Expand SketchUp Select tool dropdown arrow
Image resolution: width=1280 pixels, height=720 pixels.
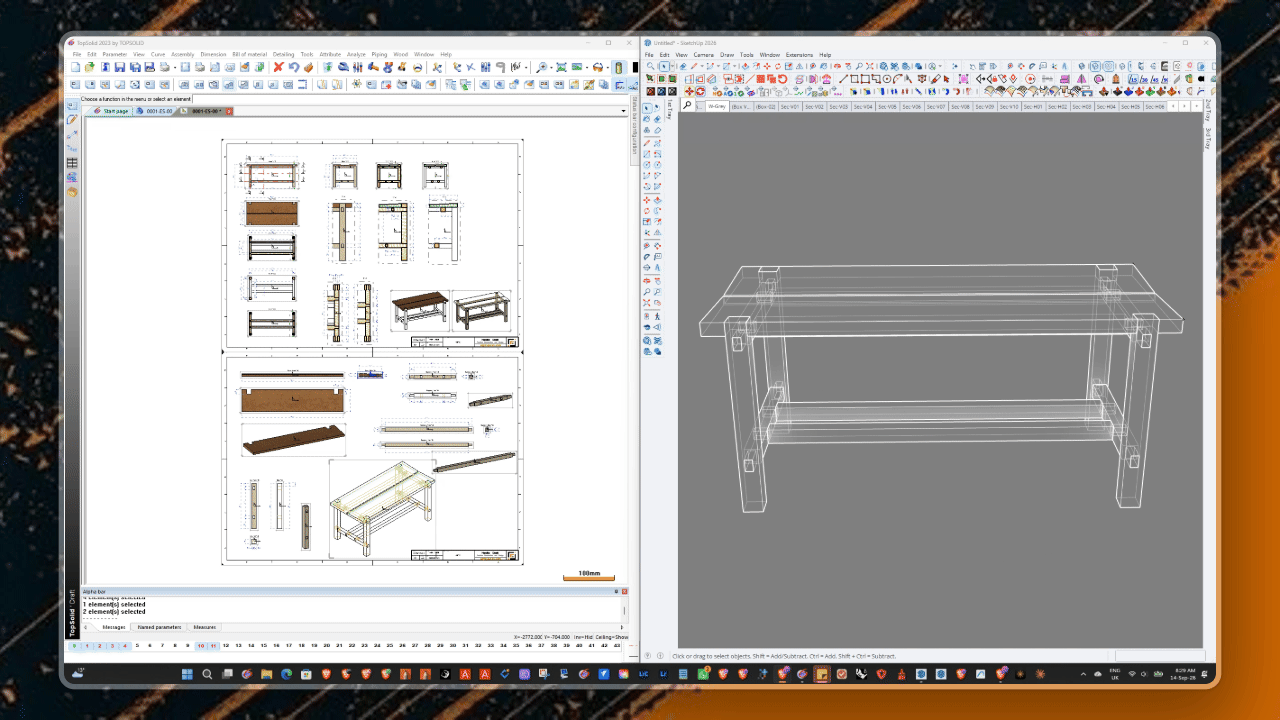(671, 66)
